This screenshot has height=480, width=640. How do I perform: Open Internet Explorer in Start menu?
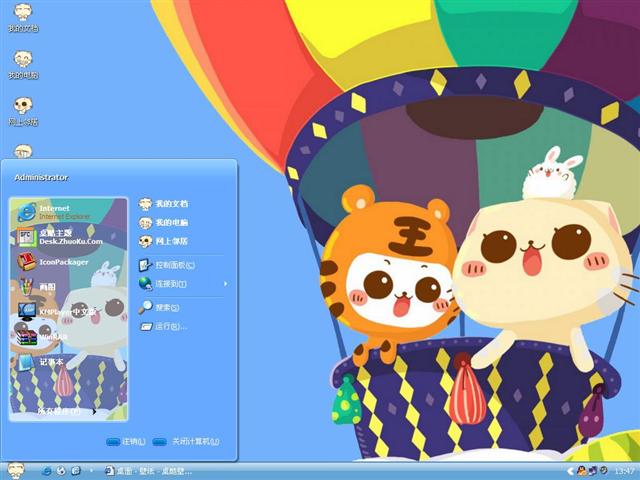point(69,212)
